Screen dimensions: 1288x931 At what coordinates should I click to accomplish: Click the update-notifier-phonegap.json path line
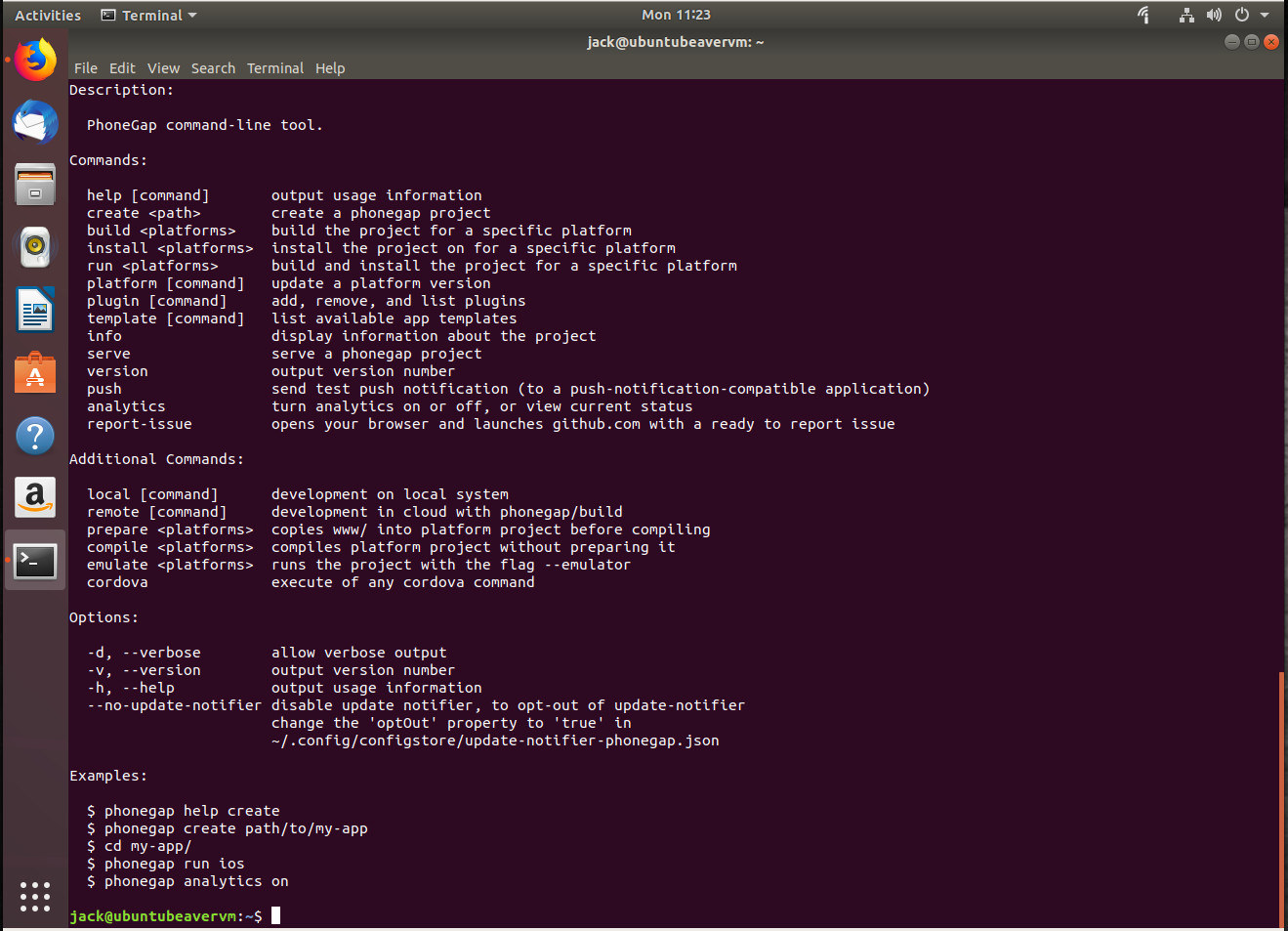tap(495, 741)
